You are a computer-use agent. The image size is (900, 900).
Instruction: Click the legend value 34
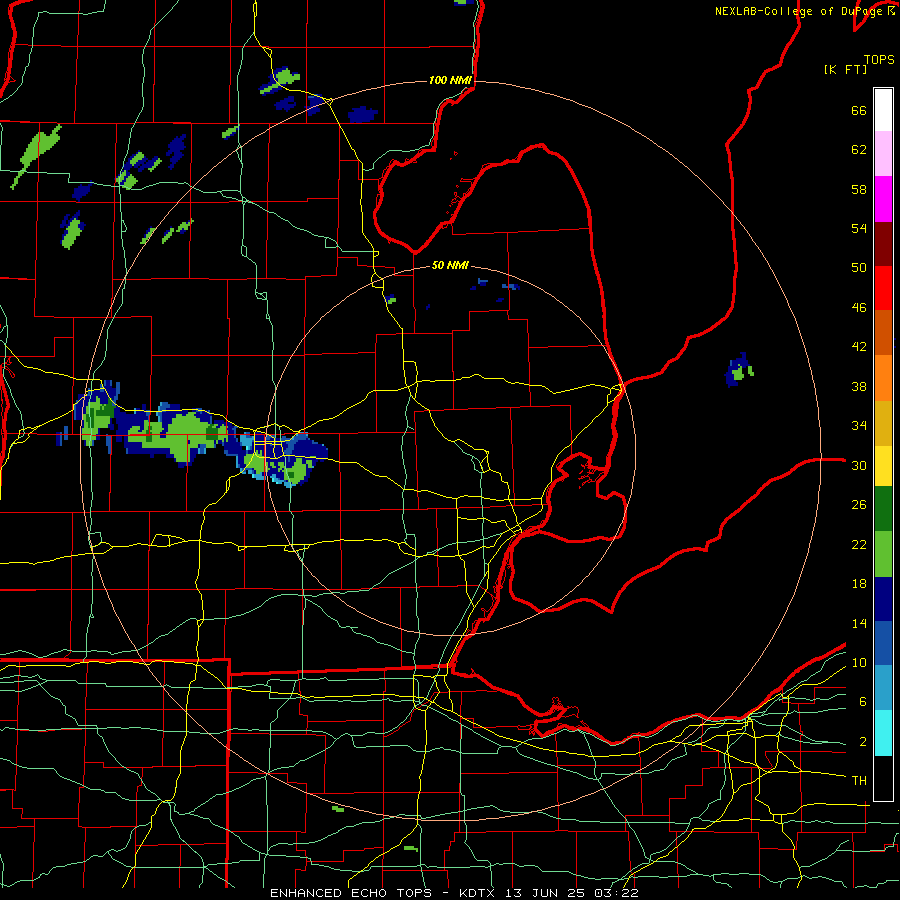859,426
